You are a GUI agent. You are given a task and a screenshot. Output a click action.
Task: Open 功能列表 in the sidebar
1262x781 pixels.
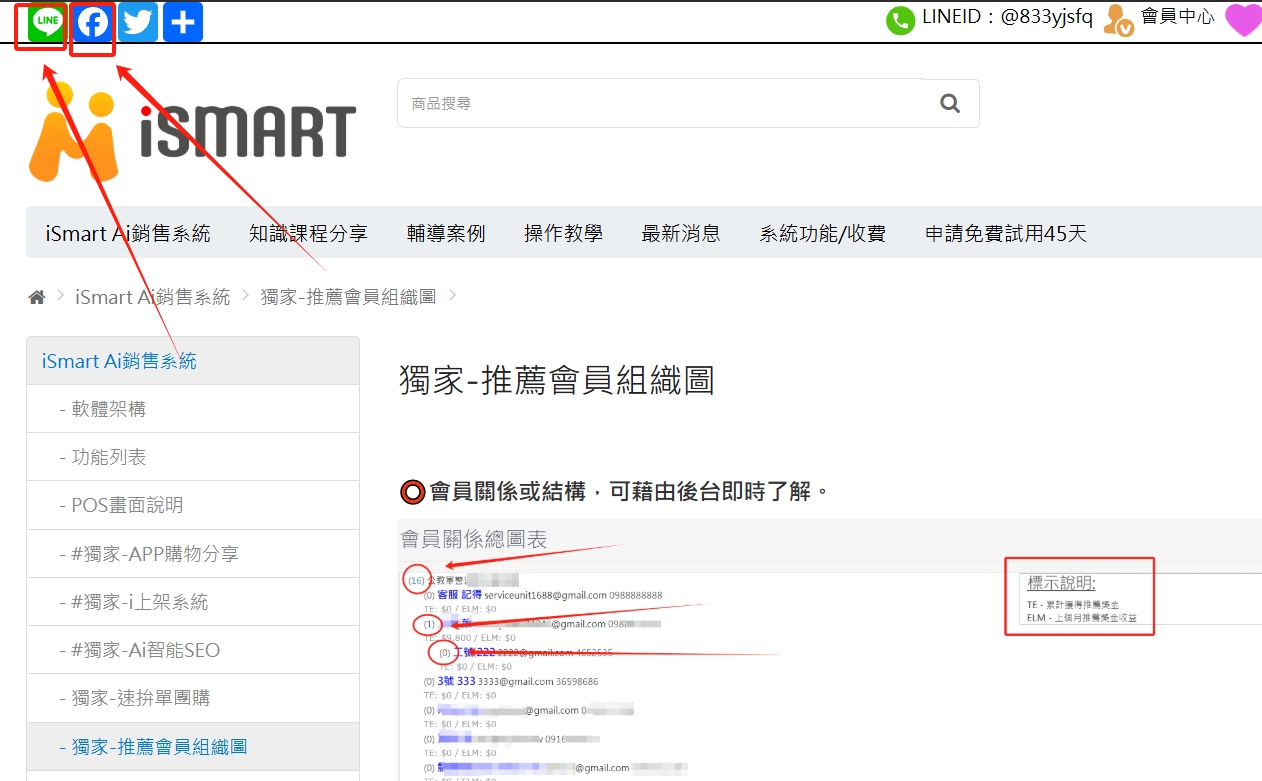click(x=193, y=457)
